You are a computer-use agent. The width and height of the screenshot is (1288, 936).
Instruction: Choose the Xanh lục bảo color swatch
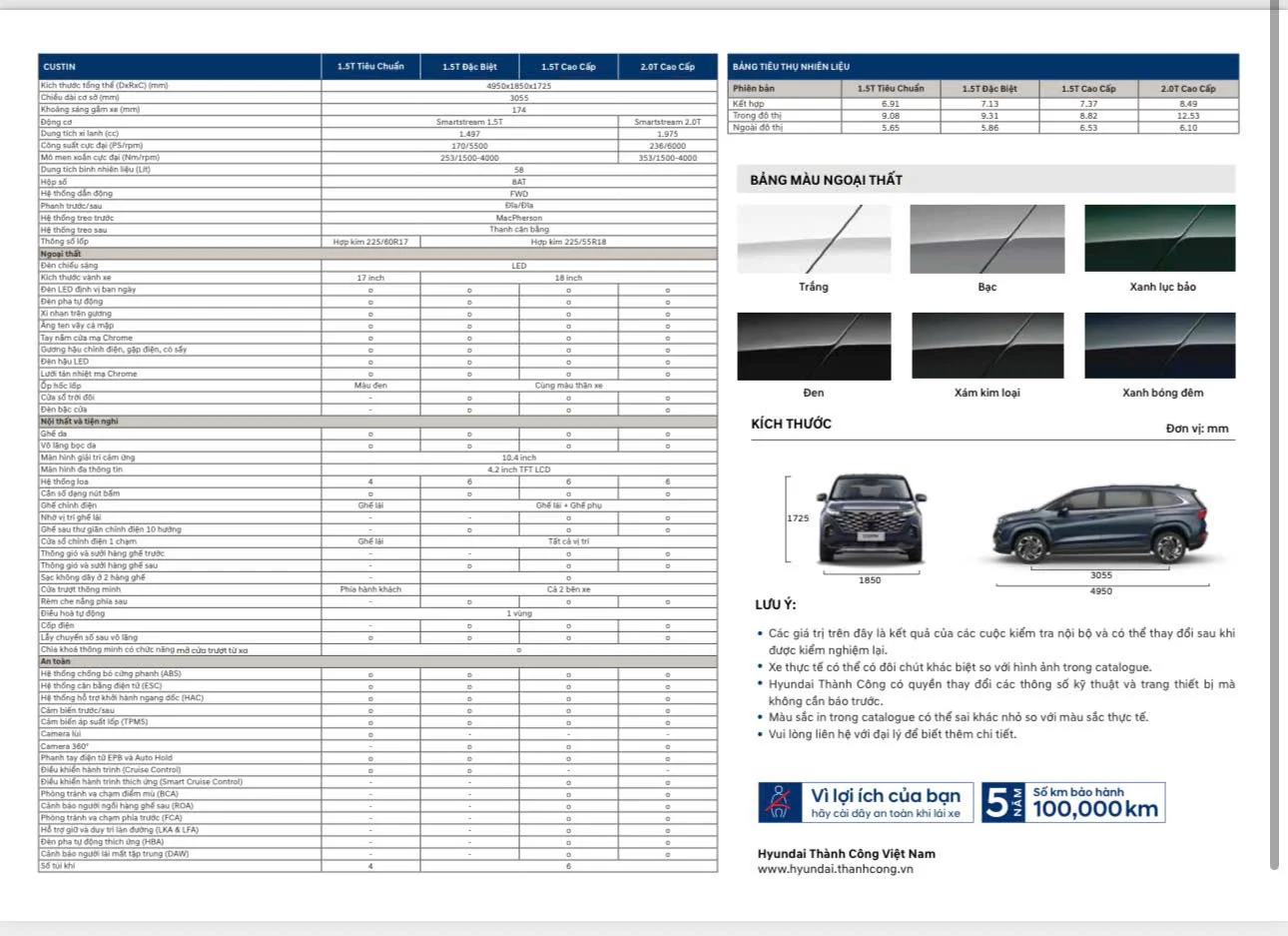(1160, 238)
